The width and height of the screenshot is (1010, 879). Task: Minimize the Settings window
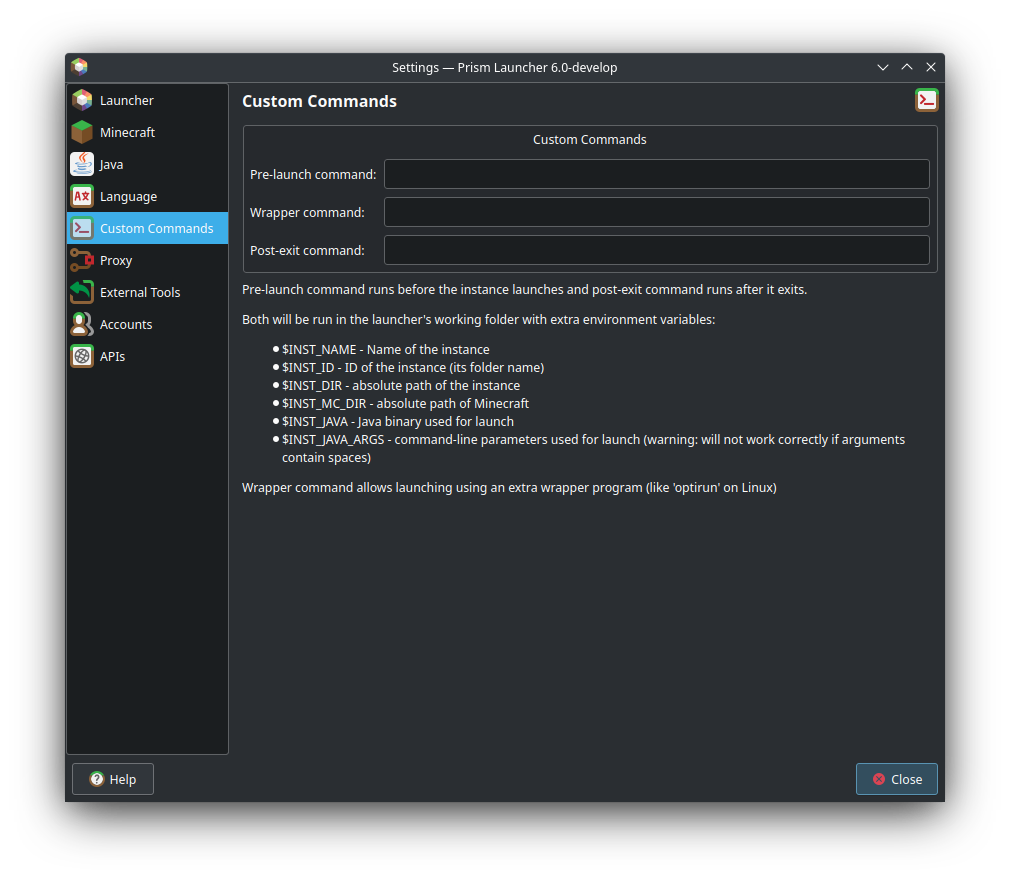click(x=882, y=67)
